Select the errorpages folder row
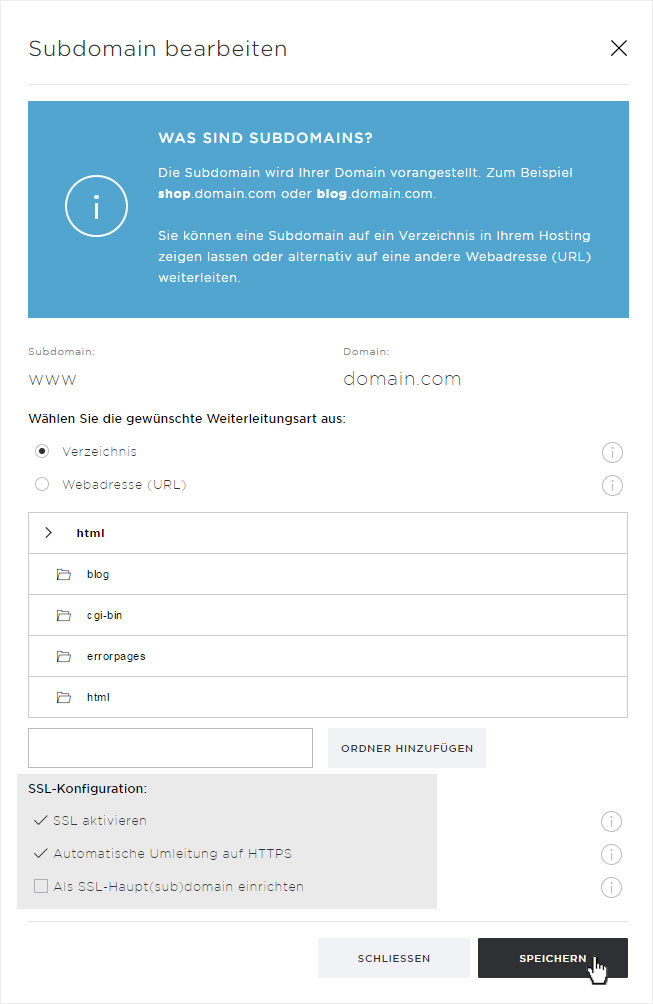Viewport: 653px width, 1004px height. [328, 656]
